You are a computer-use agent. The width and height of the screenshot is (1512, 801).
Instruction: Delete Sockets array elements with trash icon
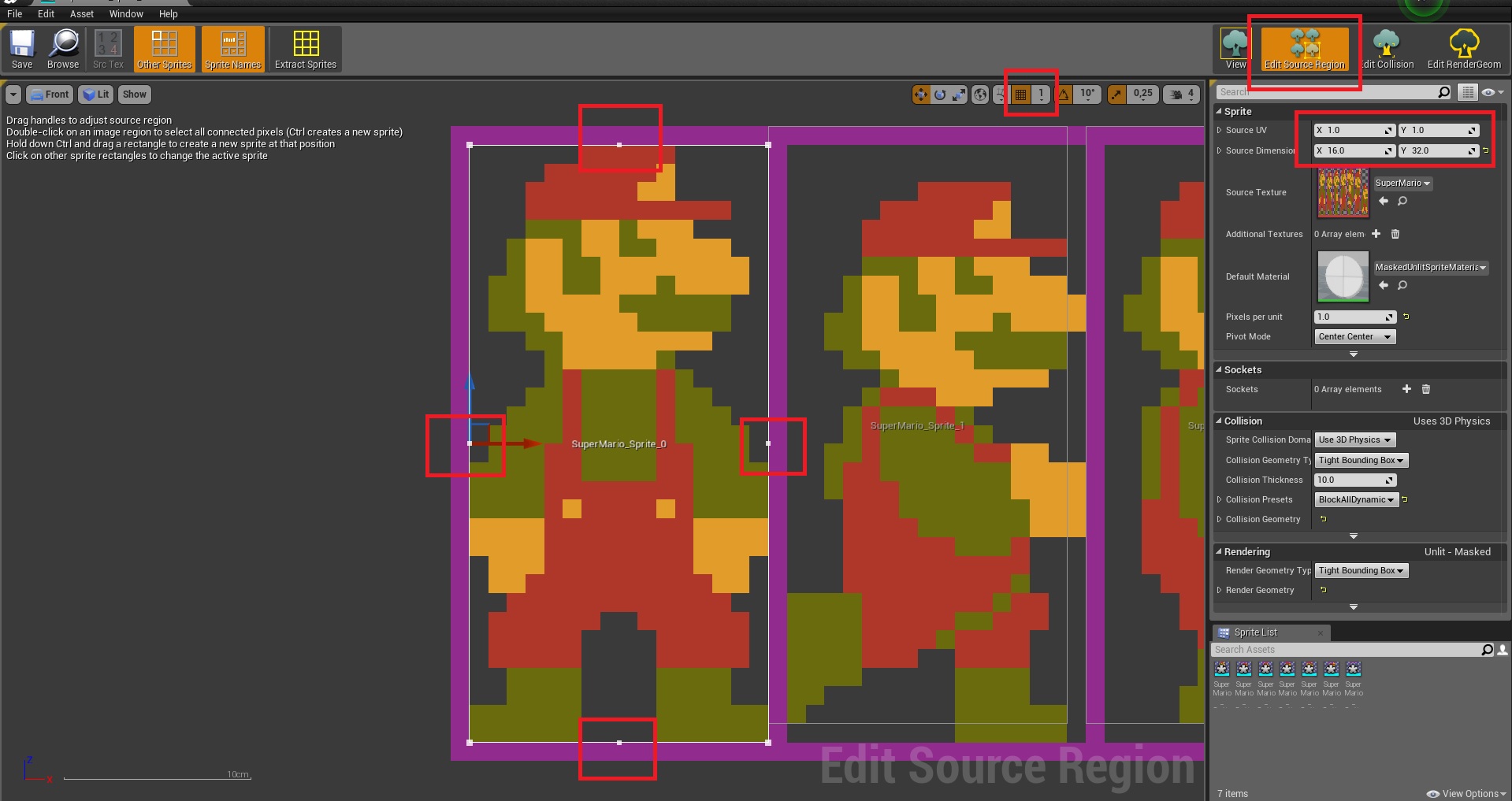pyautogui.click(x=1425, y=389)
